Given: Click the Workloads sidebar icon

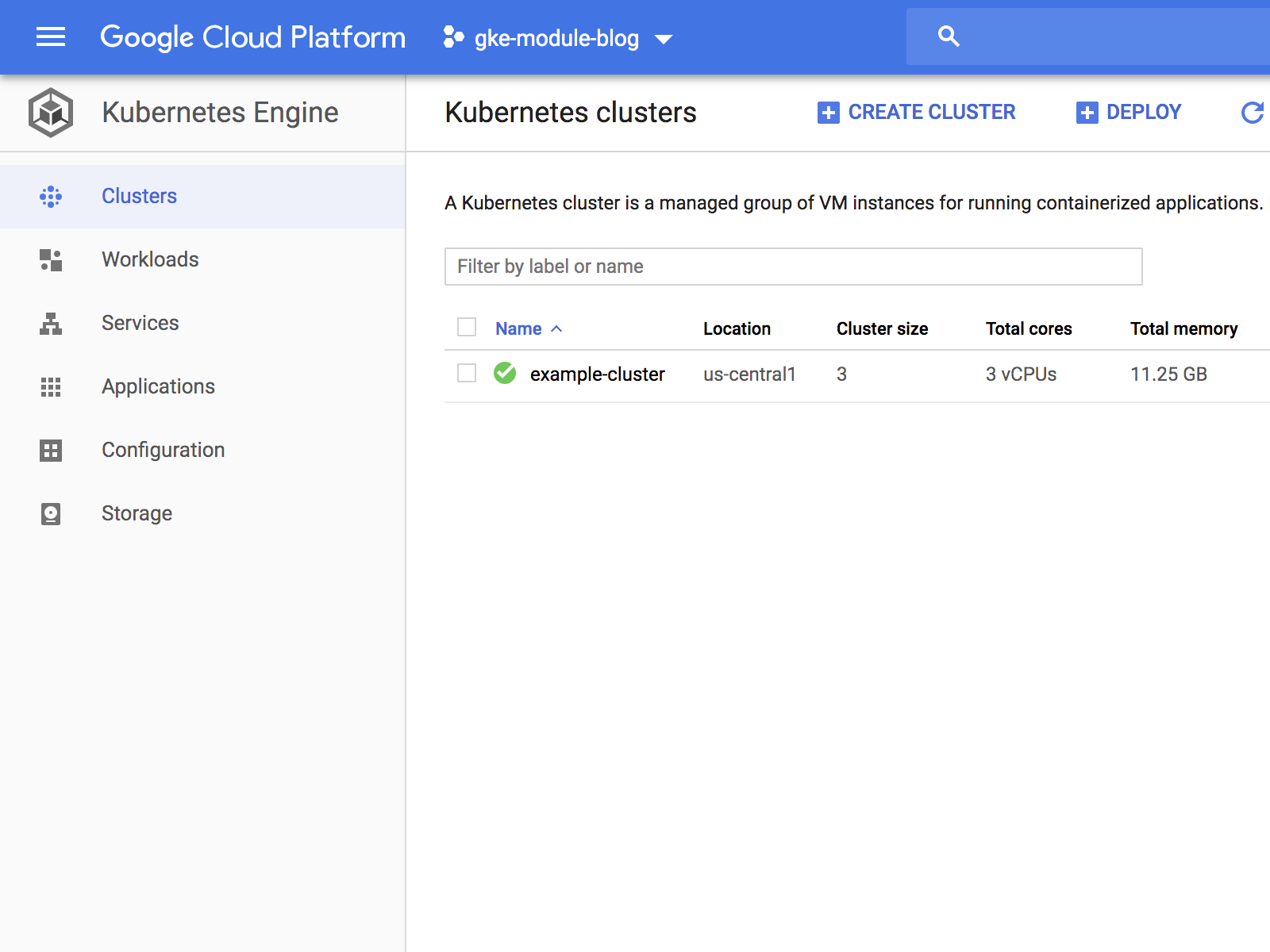Looking at the screenshot, I should (x=51, y=260).
